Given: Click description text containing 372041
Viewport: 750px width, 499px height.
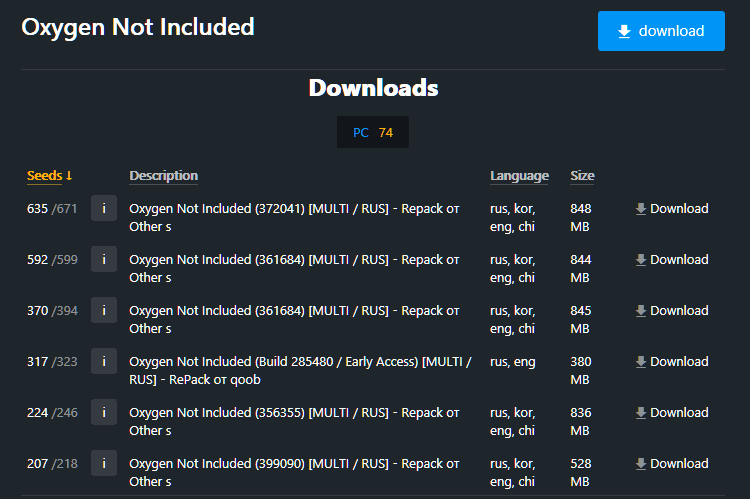Looking at the screenshot, I should point(294,218).
